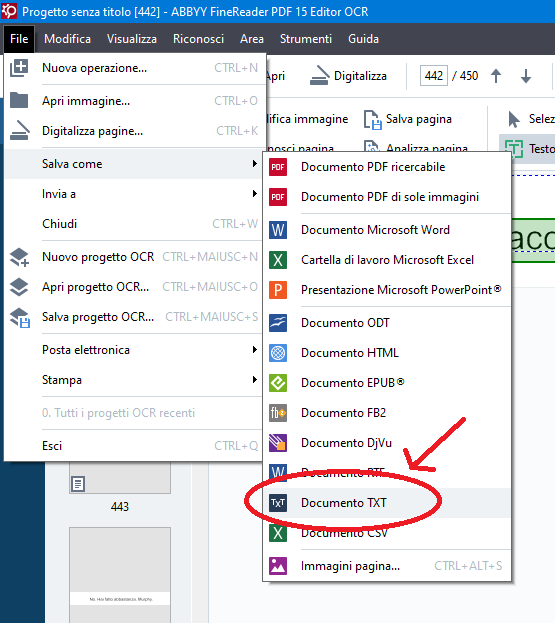Expand the Invia a submenu arrow
The height and width of the screenshot is (623, 555).
[255, 193]
